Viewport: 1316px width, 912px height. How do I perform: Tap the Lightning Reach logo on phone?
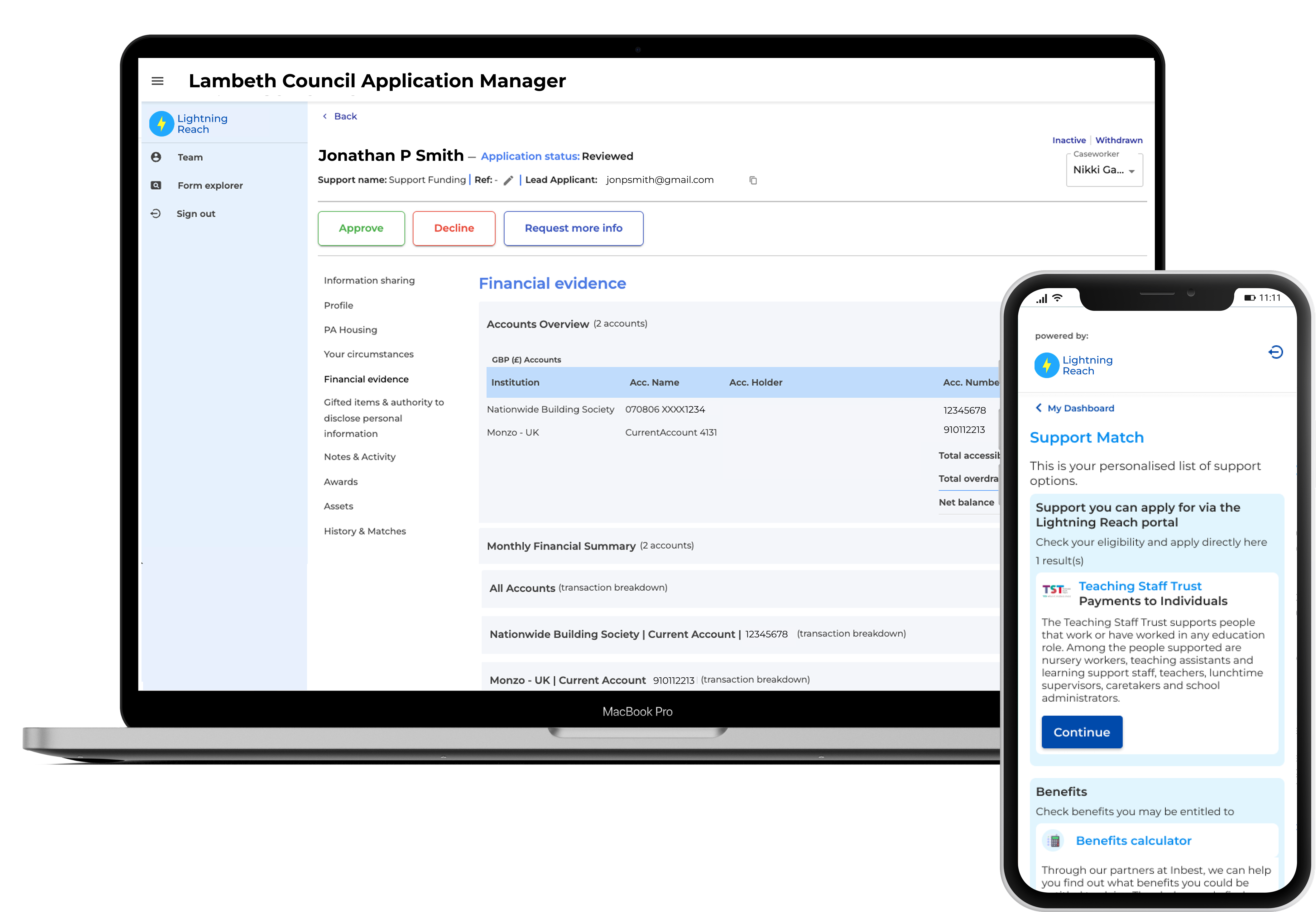[1074, 365]
